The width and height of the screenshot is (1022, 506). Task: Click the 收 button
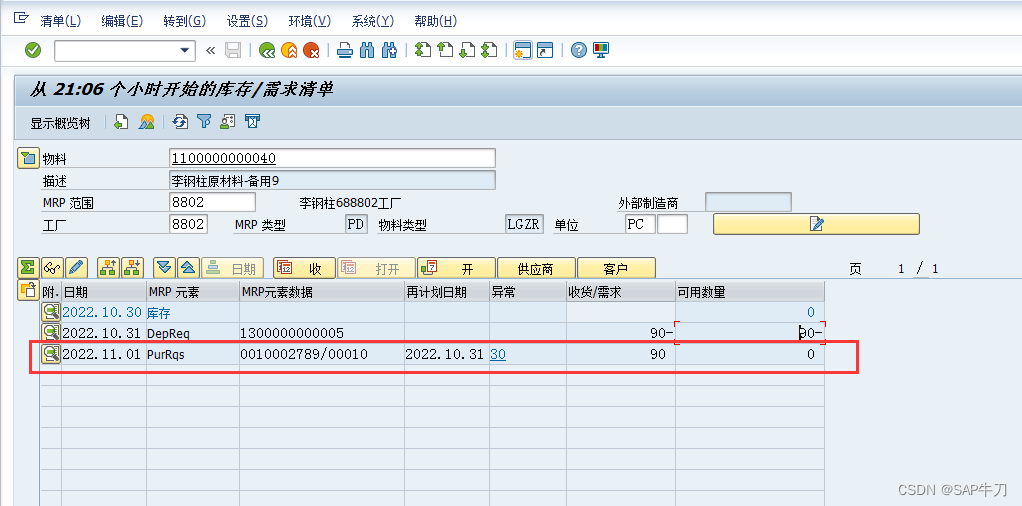coord(304,269)
